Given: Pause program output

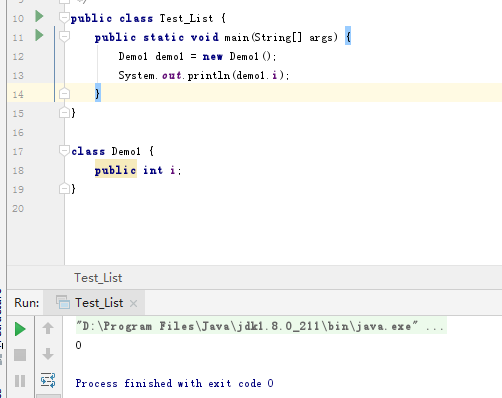Looking at the screenshot, I should [x=20, y=381].
